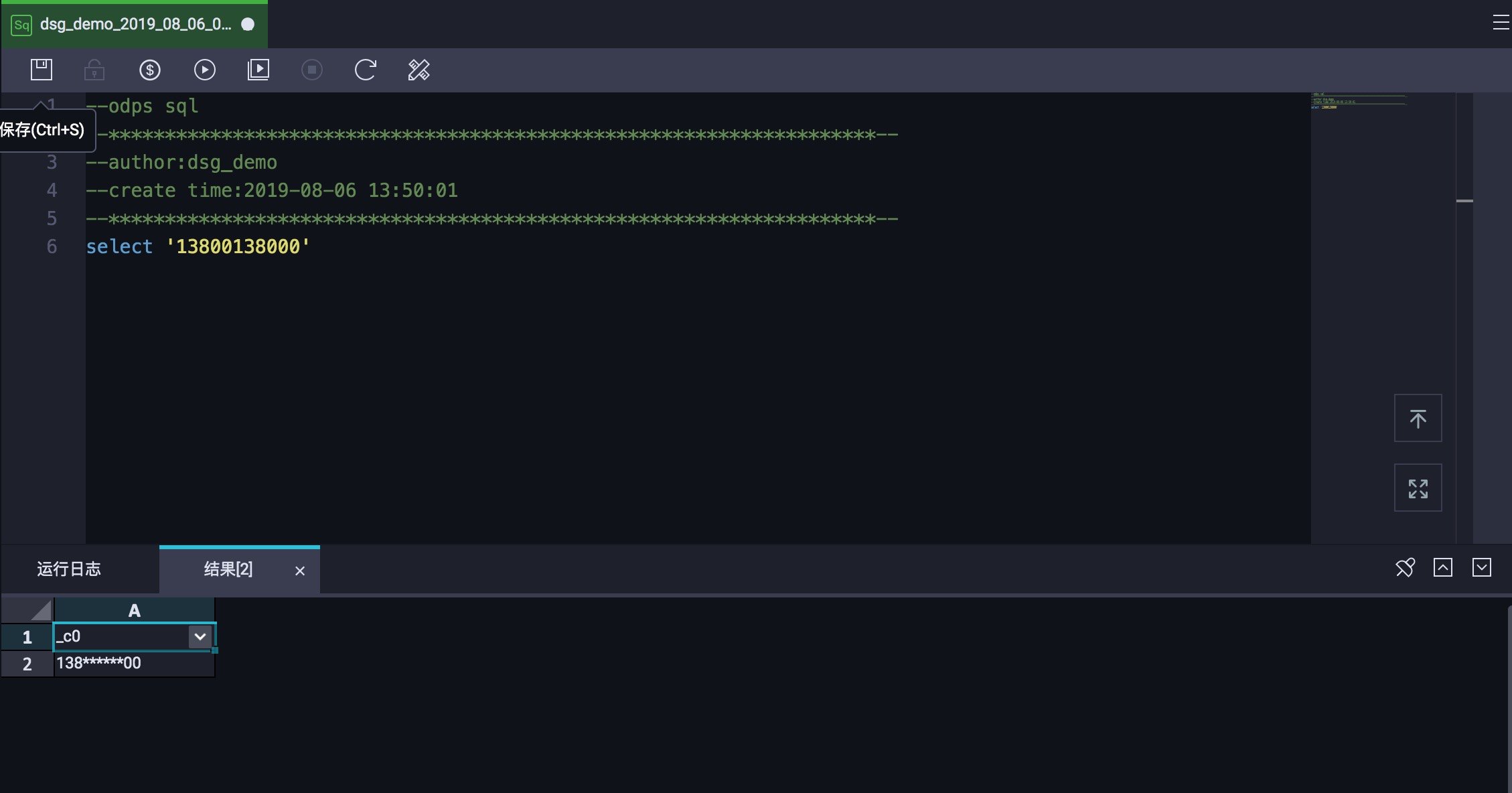
Task: Click the refresh reload icon
Action: point(366,70)
